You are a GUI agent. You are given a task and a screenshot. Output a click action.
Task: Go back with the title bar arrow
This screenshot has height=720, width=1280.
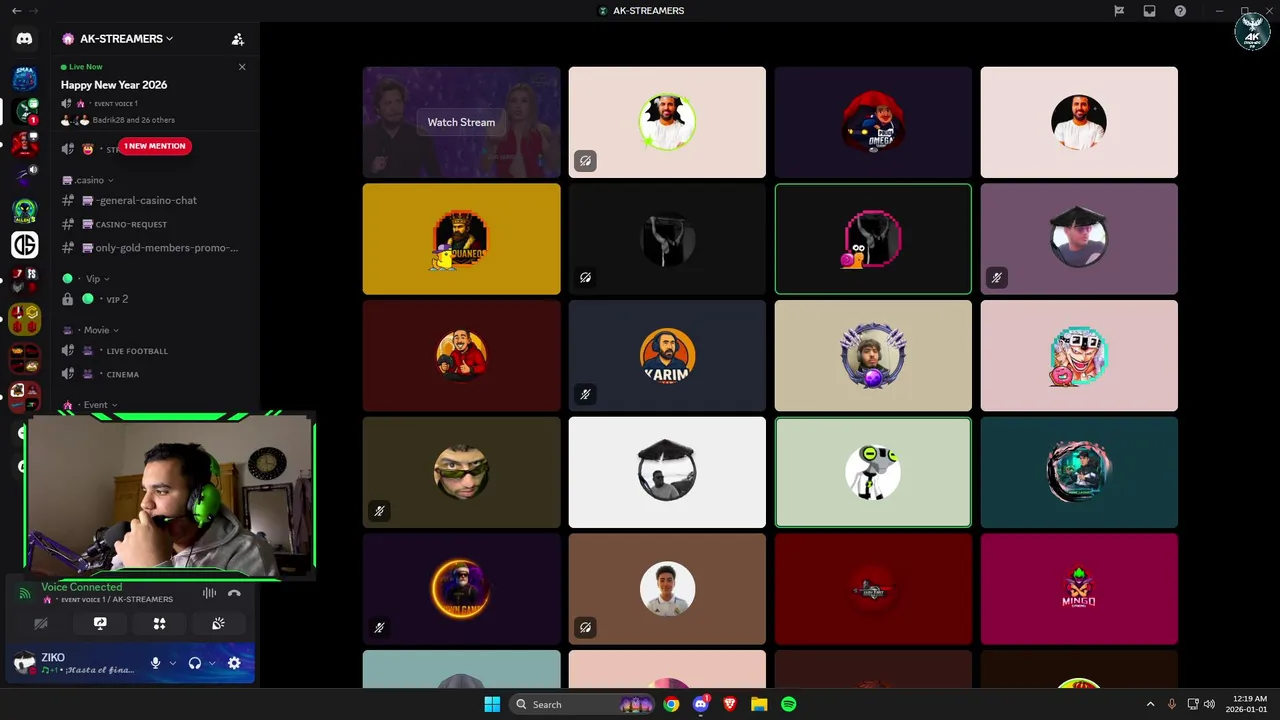point(16,11)
